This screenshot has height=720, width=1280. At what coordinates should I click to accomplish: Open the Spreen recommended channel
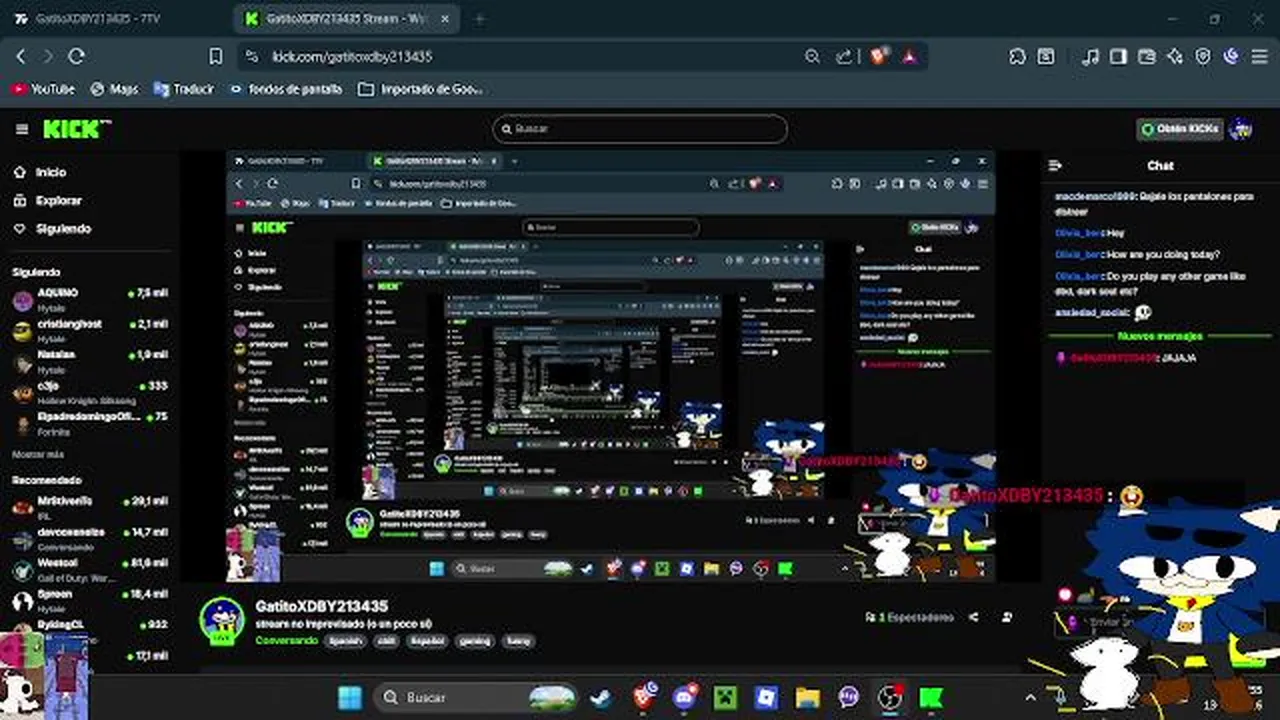click(x=90, y=600)
